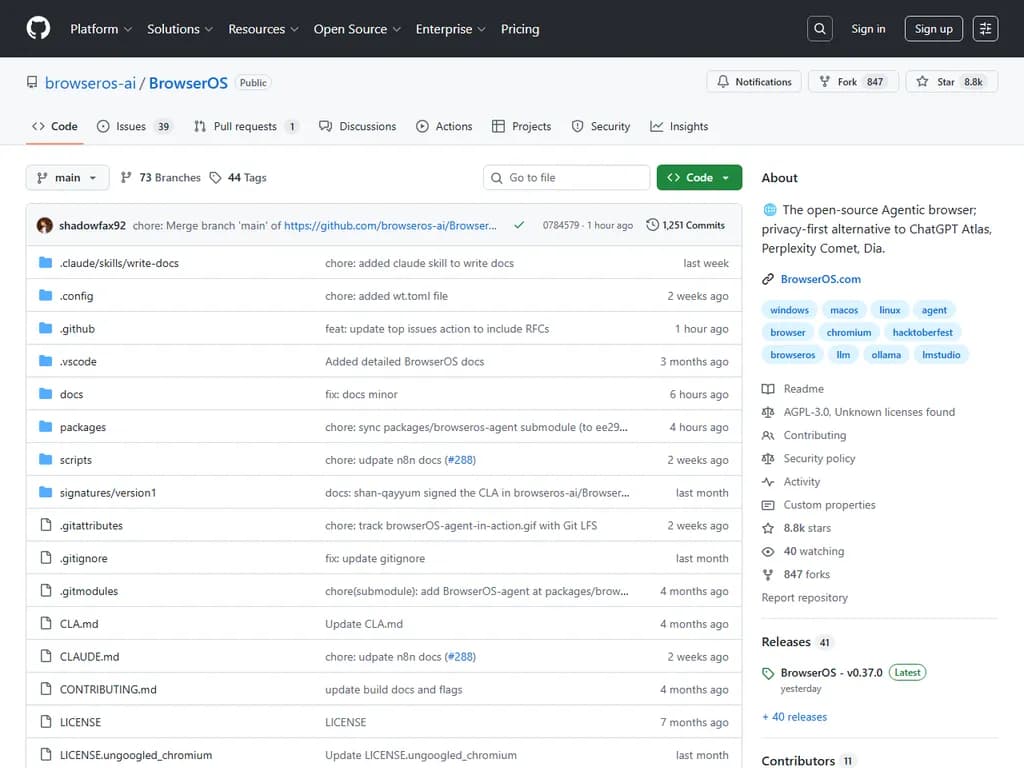Click the Go to file search field
The image size is (1024, 768).
(566, 177)
